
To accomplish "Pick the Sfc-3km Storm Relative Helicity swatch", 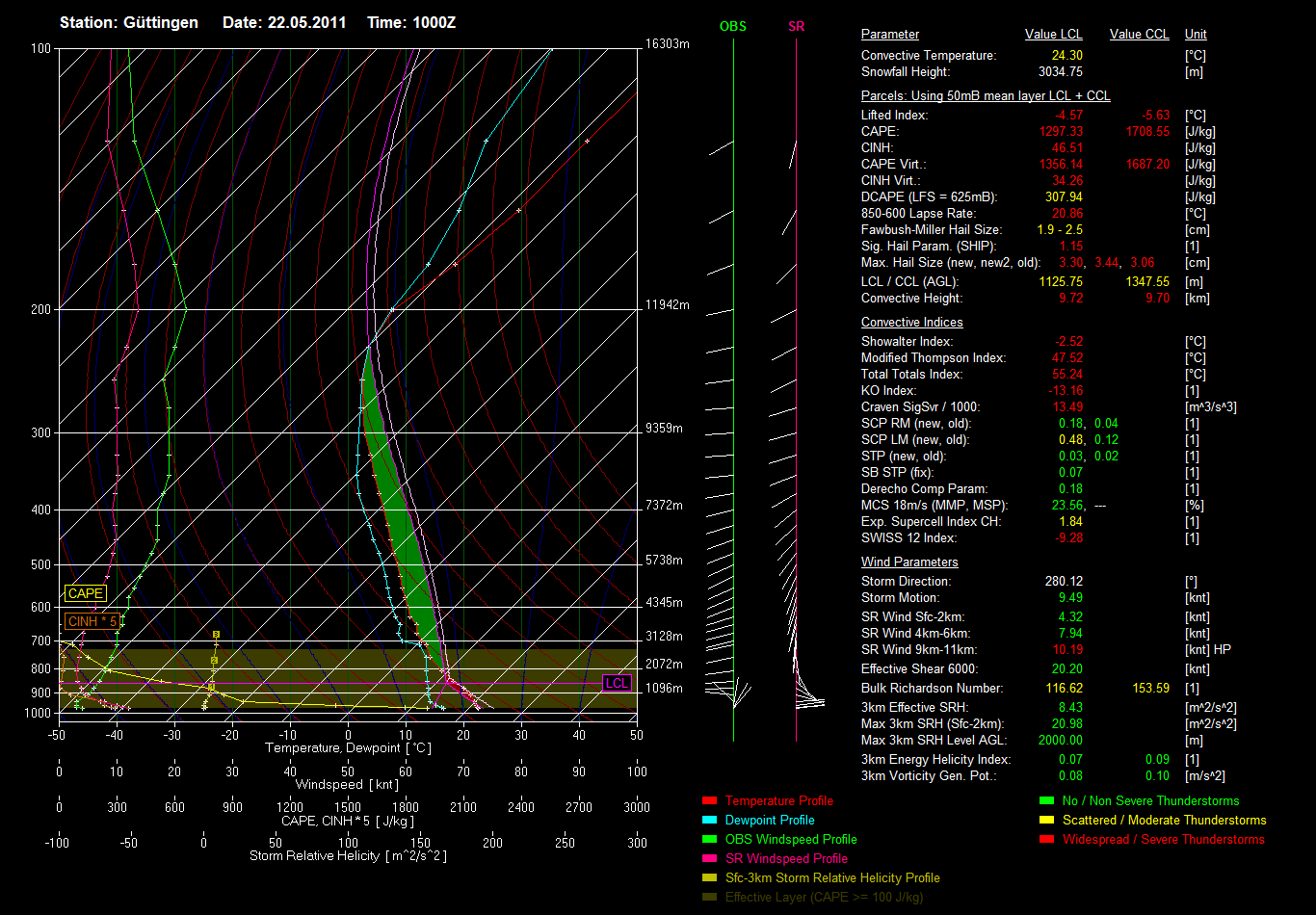I will pyautogui.click(x=710, y=878).
